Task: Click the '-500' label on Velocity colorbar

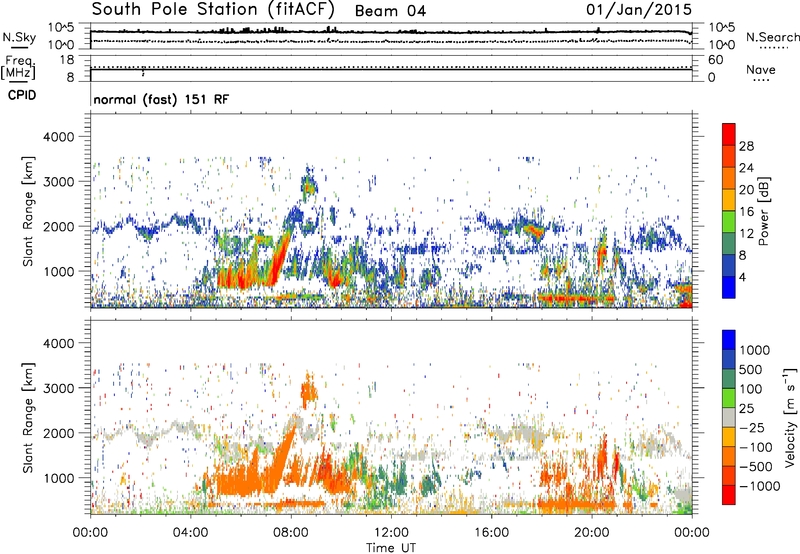Action: (x=756, y=466)
